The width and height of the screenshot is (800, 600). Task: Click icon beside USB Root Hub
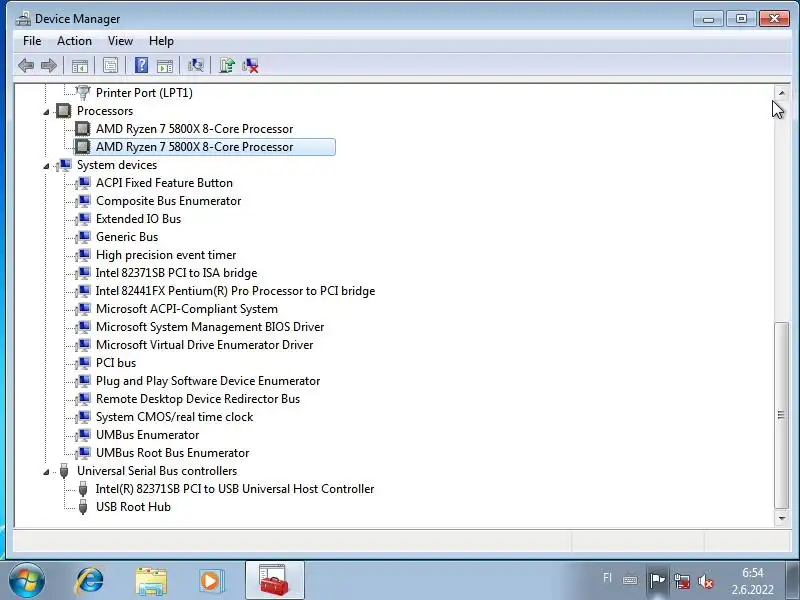[83, 507]
